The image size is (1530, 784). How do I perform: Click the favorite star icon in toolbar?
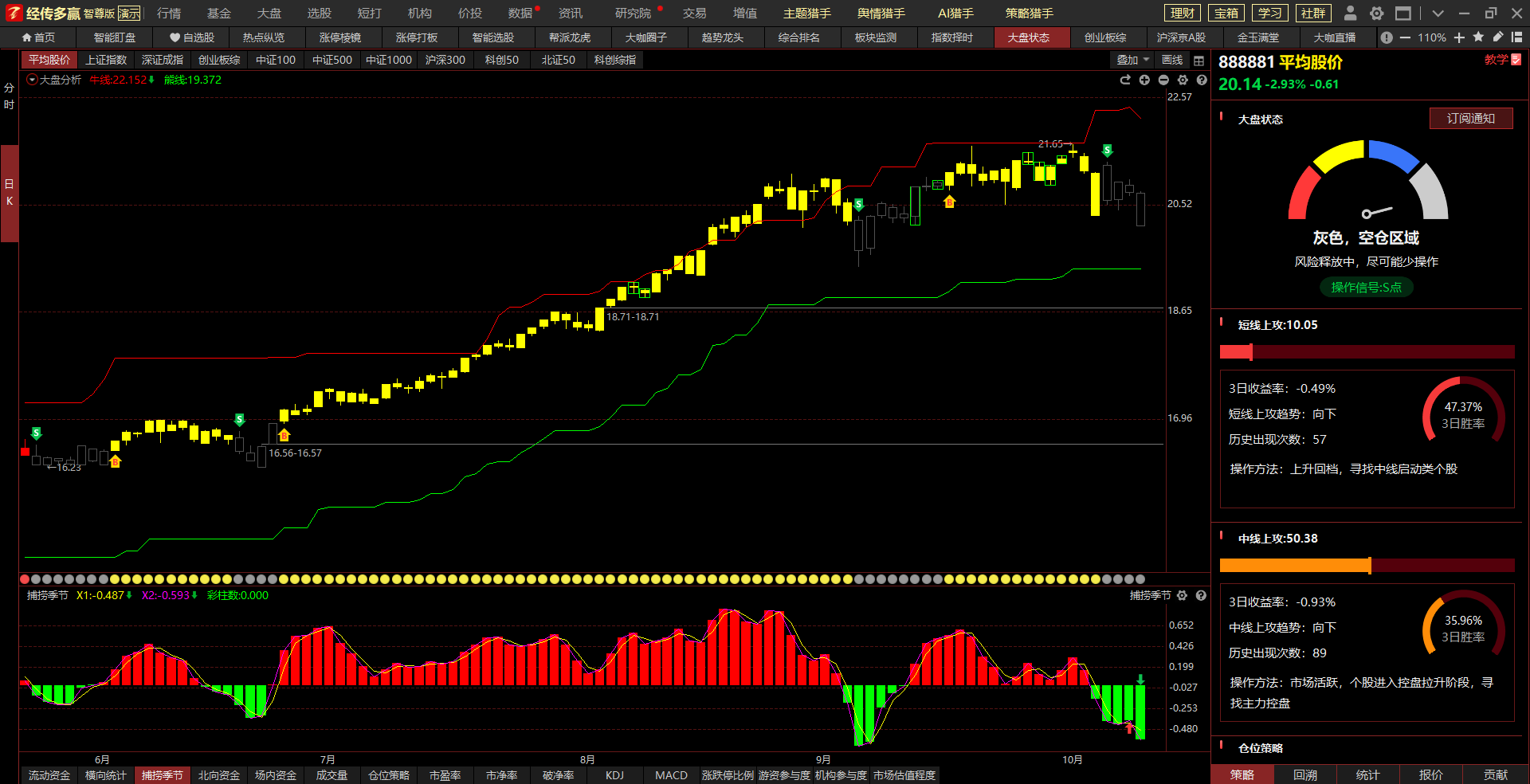(x=1478, y=37)
